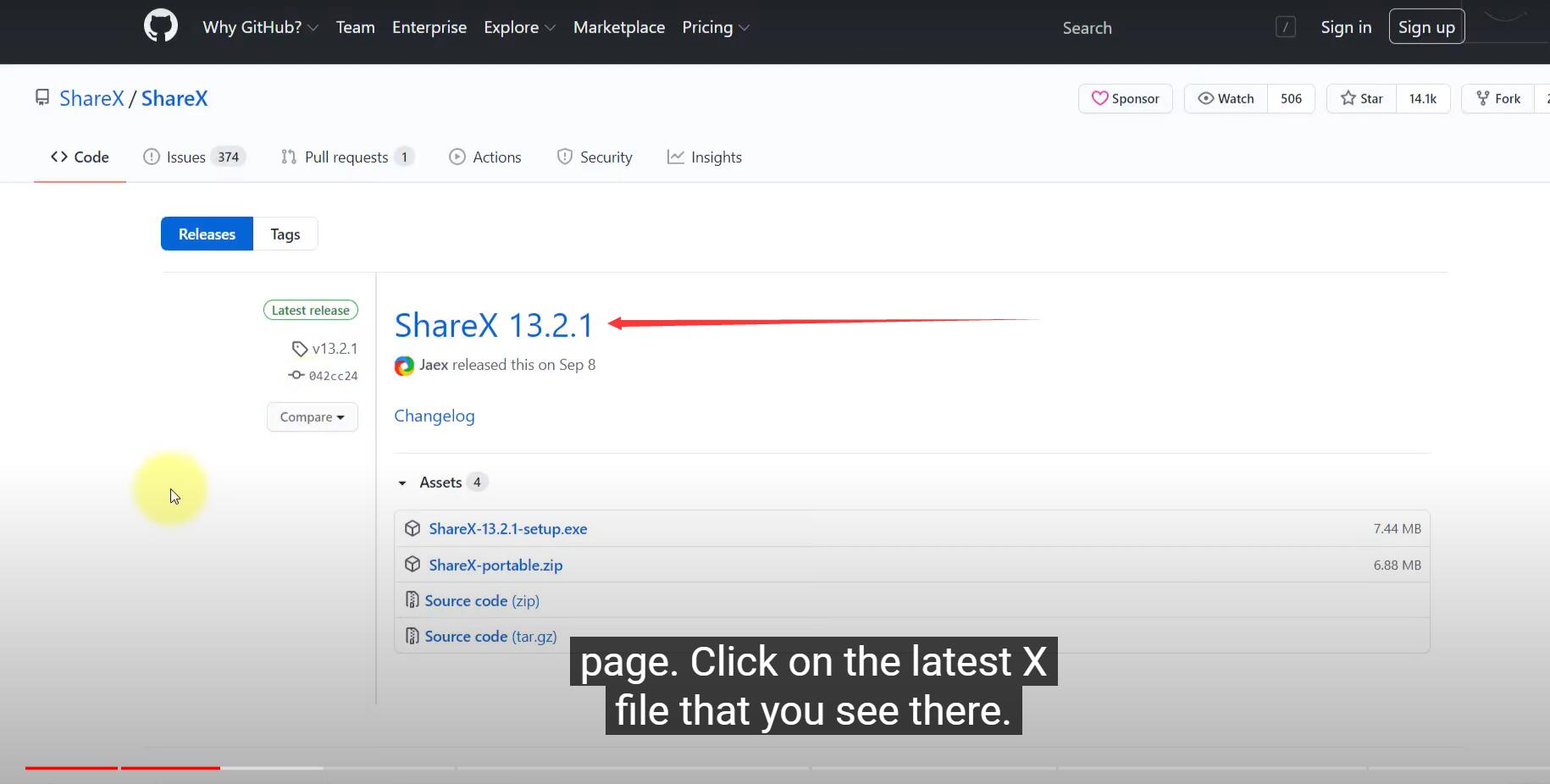Expand the Explore dropdown menu

[x=519, y=27]
